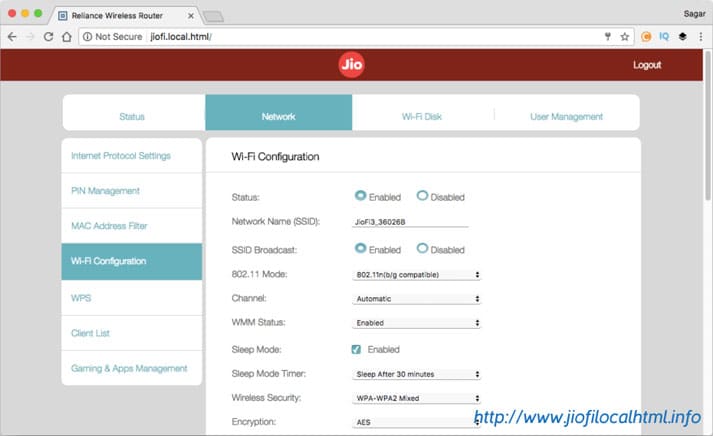Open the Channel dropdown
This screenshot has height=436, width=713.
[416, 299]
